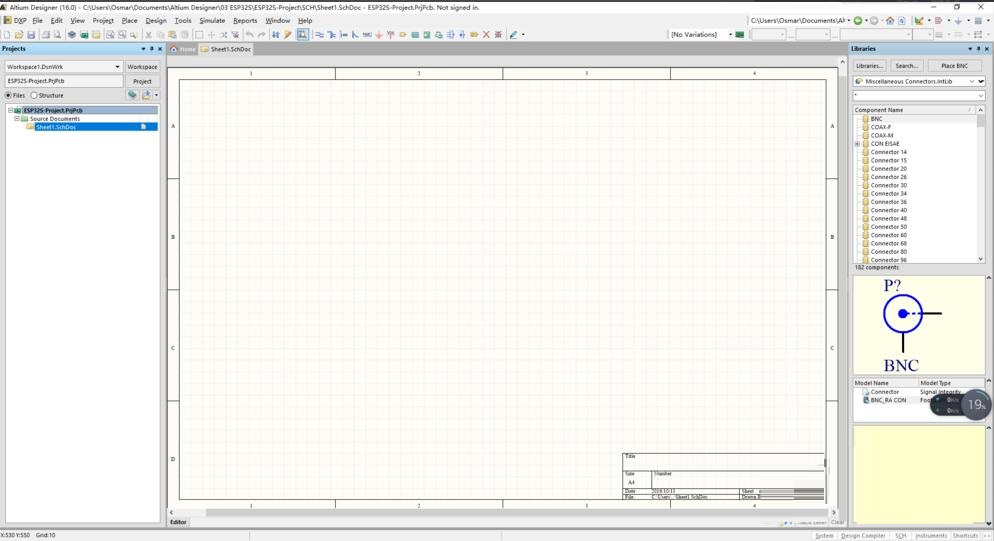The height and width of the screenshot is (541, 994).
Task: Pin the Projects panel
Action: (x=152, y=49)
